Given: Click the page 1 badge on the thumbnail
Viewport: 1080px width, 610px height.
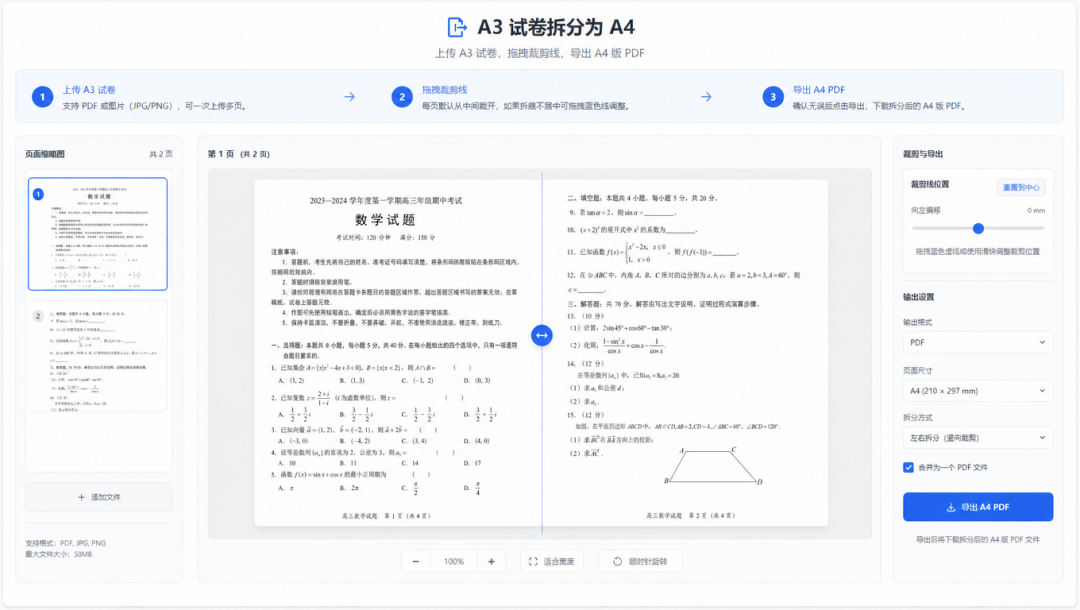Looking at the screenshot, I should [39, 194].
